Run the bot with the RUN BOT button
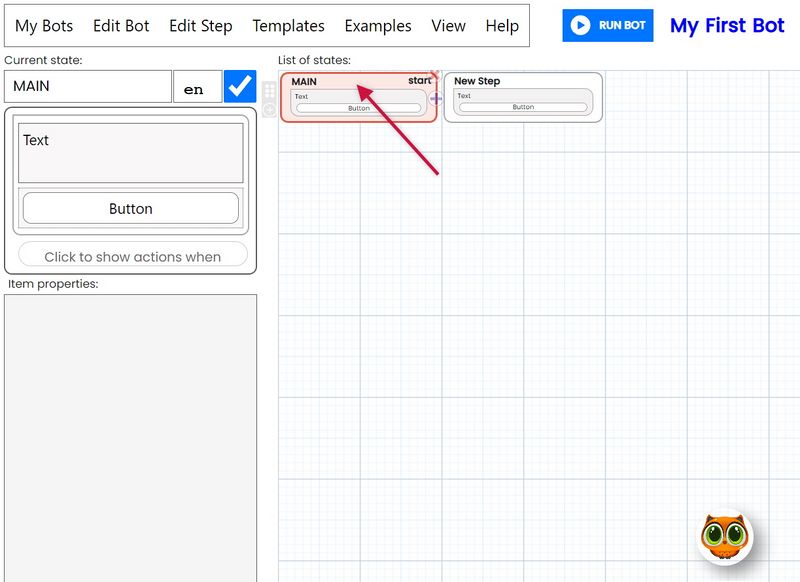Viewport: 800px width, 582px height. point(607,26)
